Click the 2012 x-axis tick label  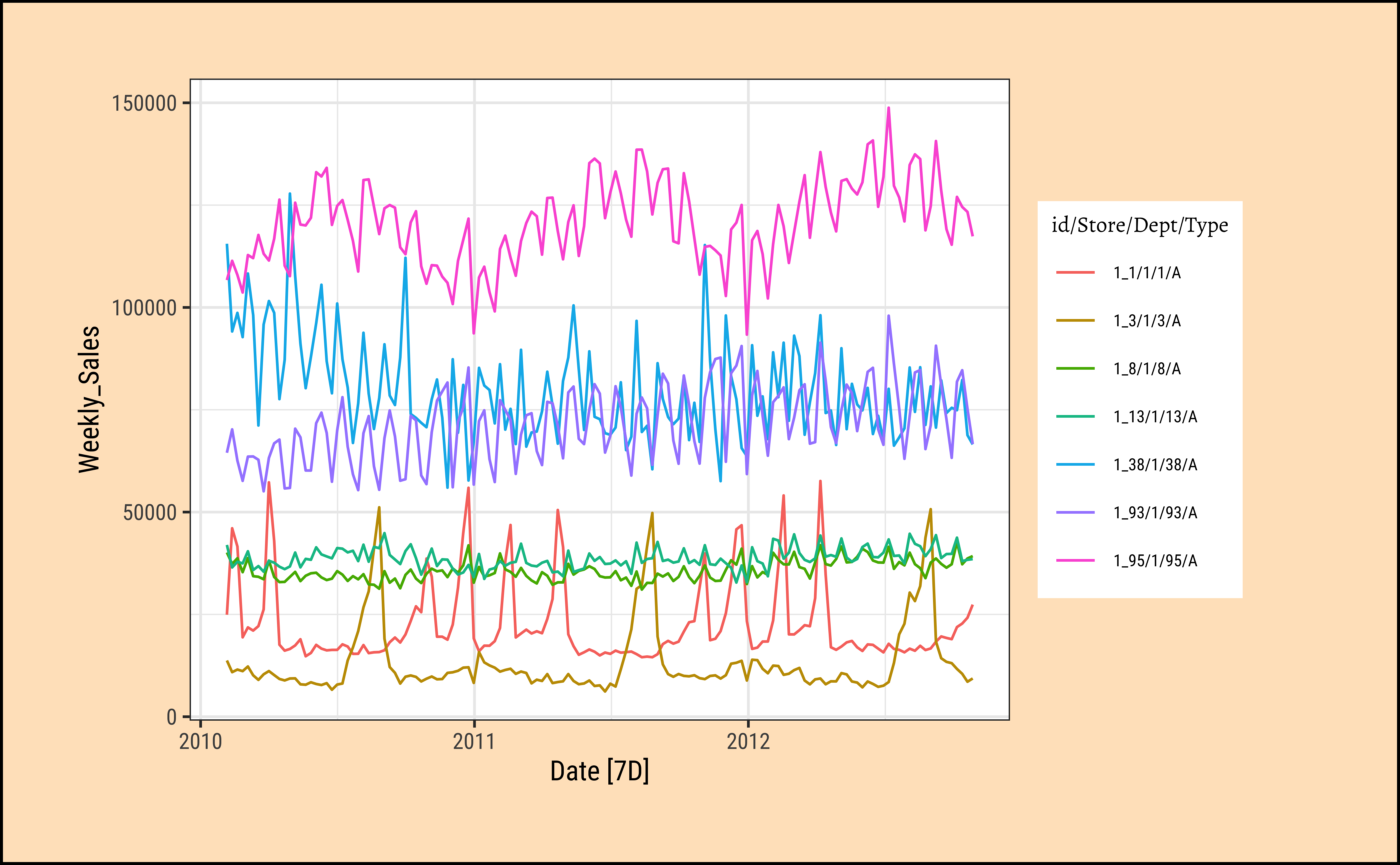click(x=748, y=741)
